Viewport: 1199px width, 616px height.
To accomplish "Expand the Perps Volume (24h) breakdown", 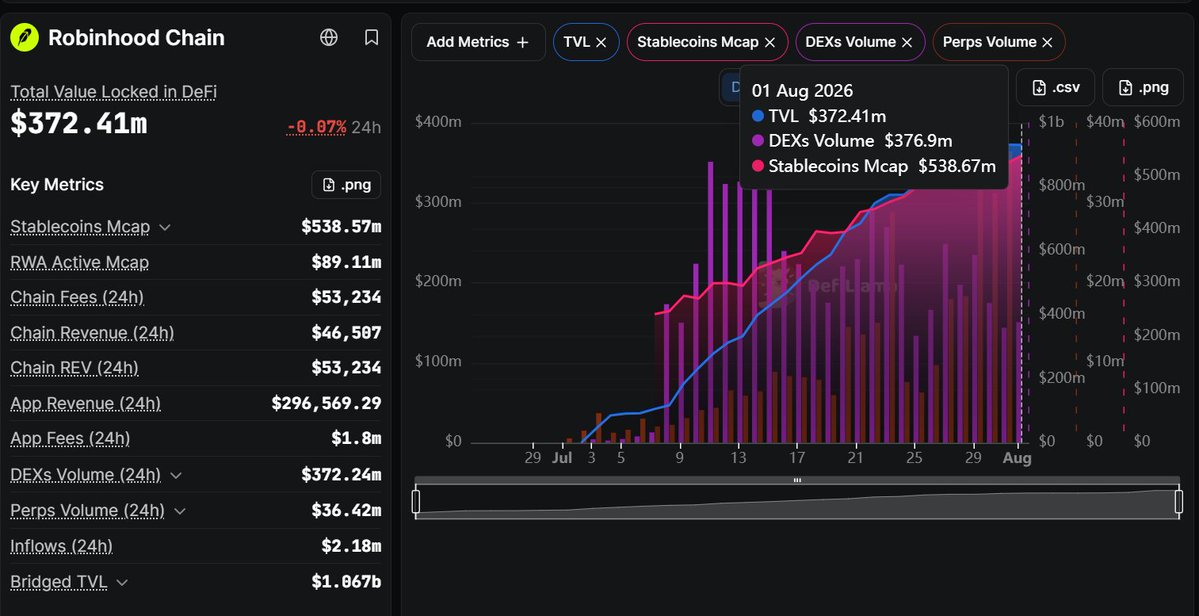I will click(x=180, y=511).
